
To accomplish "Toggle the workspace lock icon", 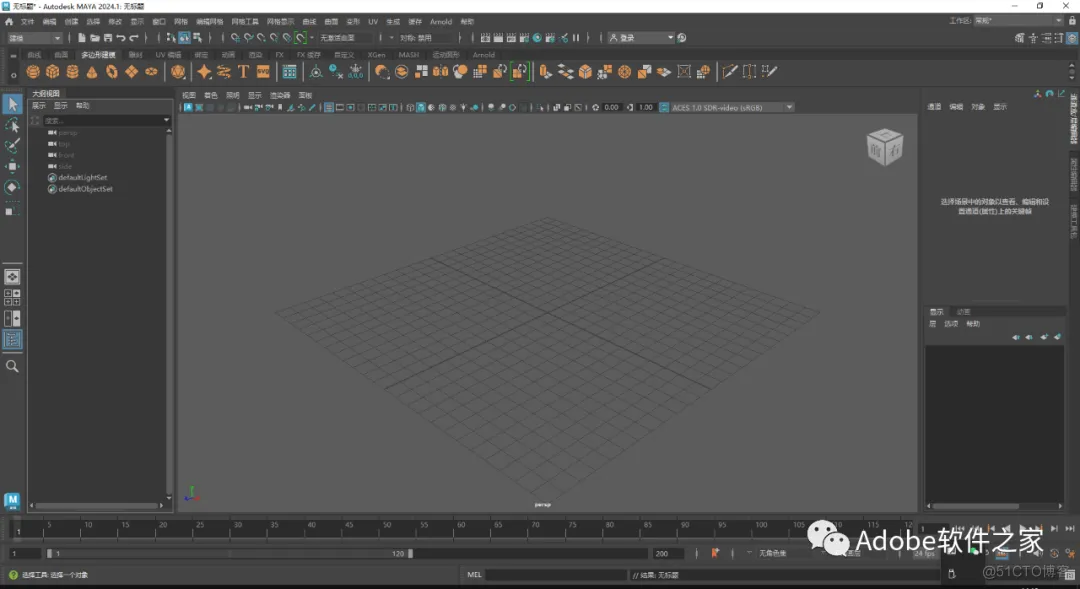I will [x=1072, y=21].
